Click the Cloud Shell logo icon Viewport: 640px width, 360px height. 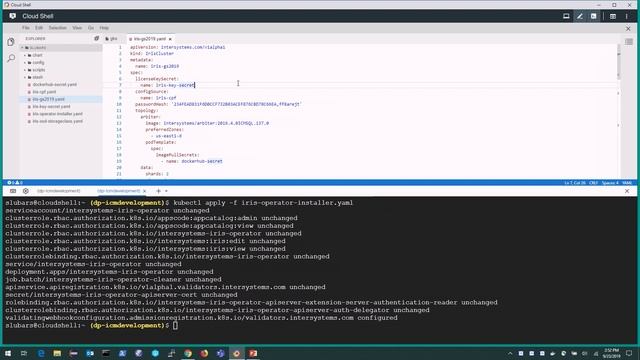tap(13, 16)
